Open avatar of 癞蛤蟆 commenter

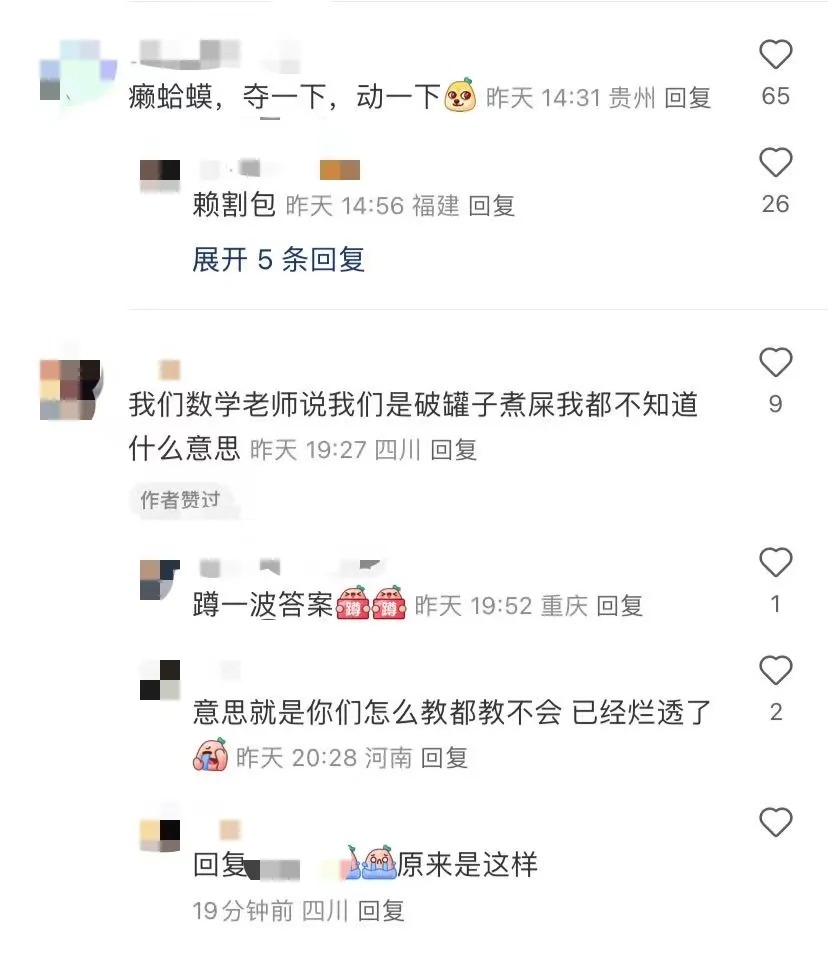point(78,71)
